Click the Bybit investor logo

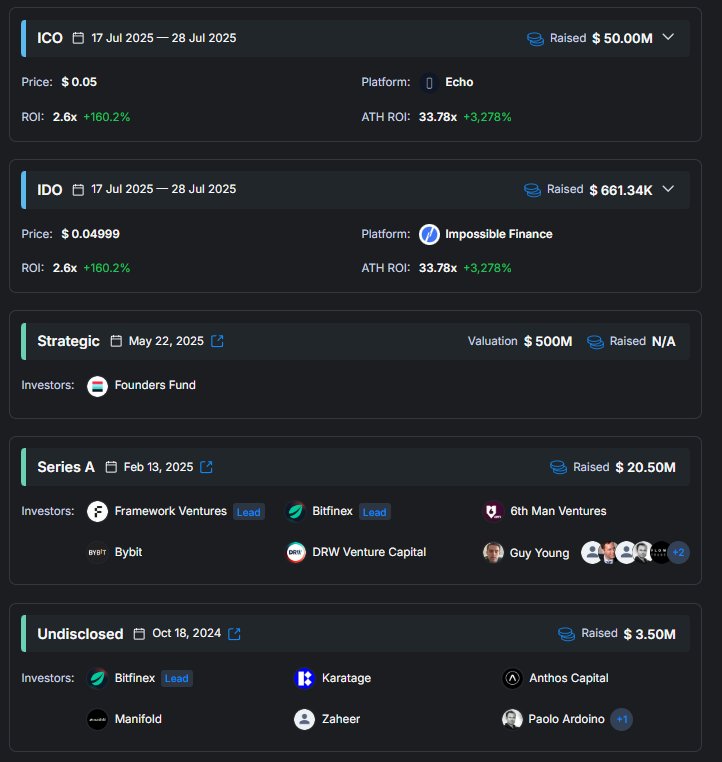click(97, 552)
